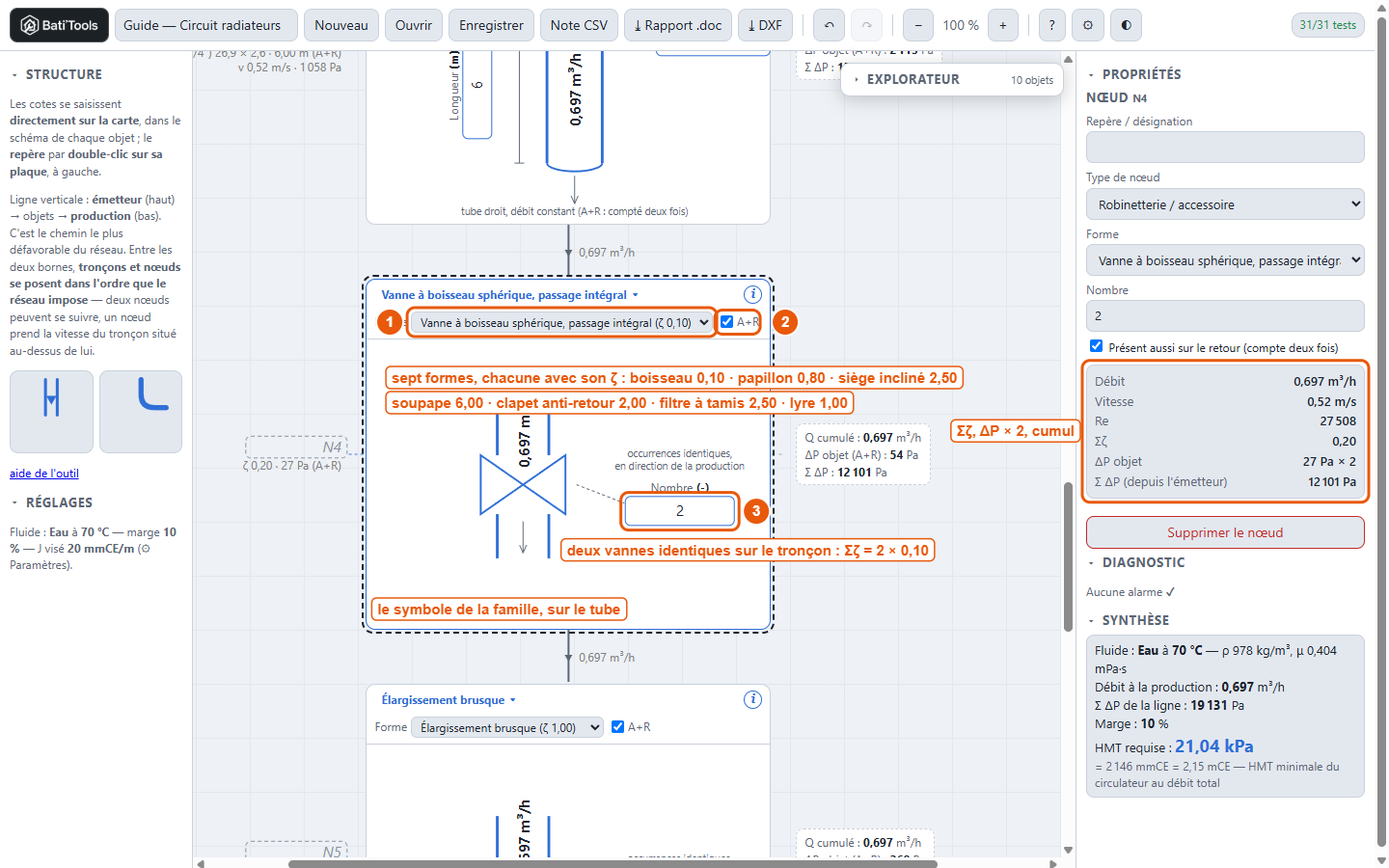Click the Bati'Tools logo button

pyautogui.click(x=59, y=25)
